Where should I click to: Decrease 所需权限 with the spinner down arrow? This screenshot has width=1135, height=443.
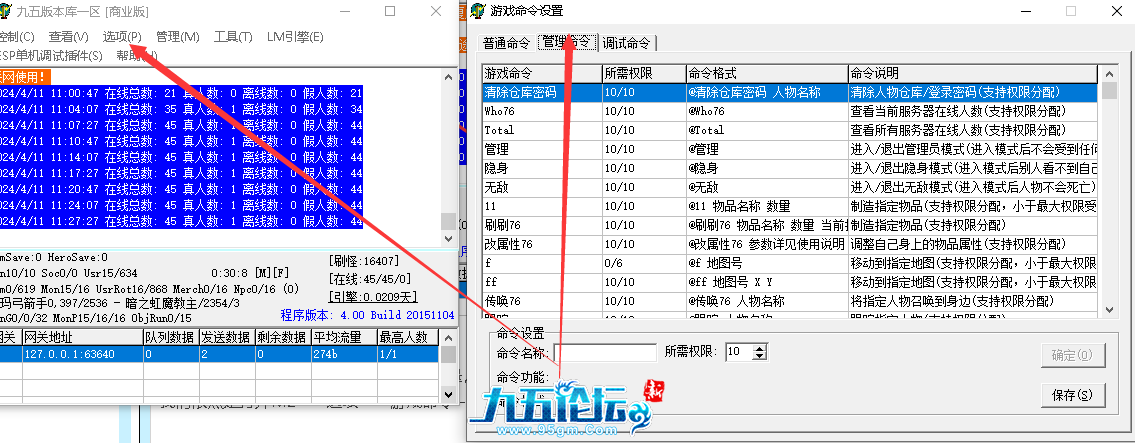[x=759, y=357]
